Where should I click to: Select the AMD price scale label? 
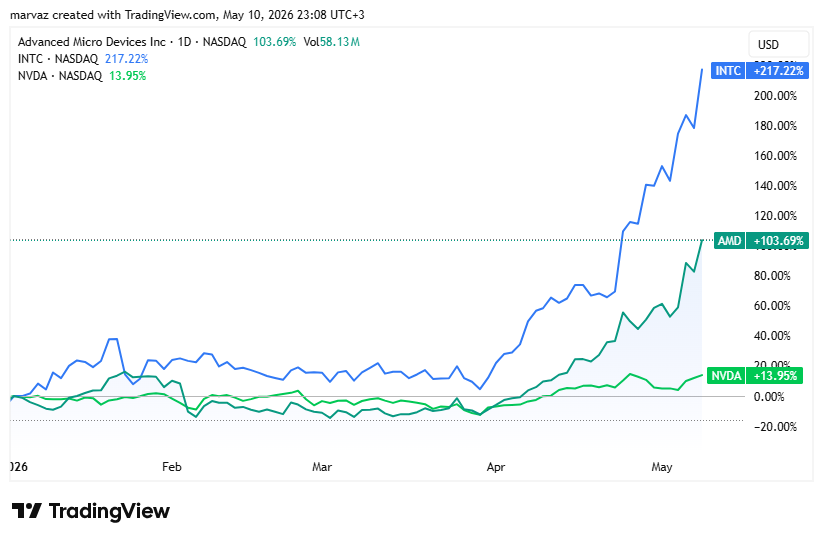(x=729, y=240)
